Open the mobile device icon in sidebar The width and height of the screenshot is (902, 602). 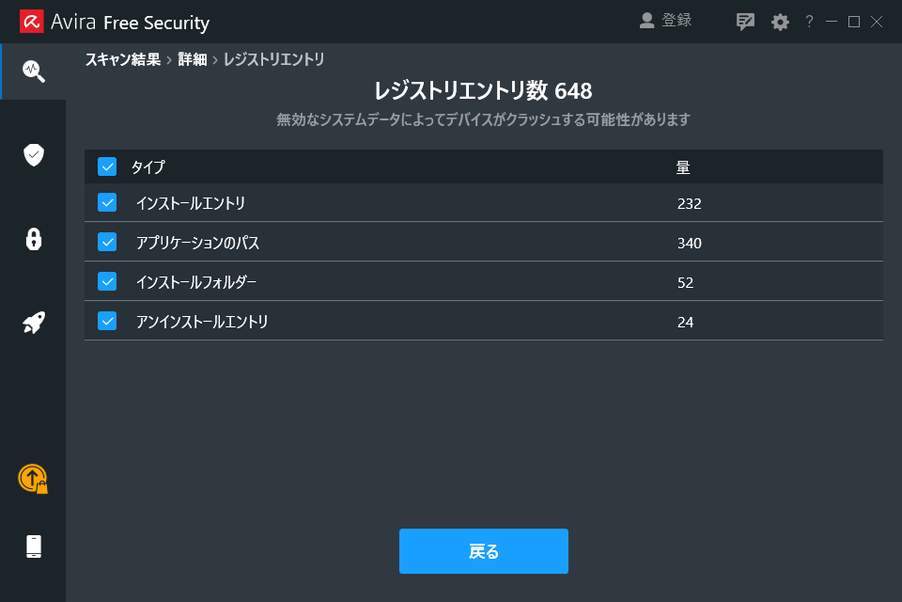(x=34, y=547)
